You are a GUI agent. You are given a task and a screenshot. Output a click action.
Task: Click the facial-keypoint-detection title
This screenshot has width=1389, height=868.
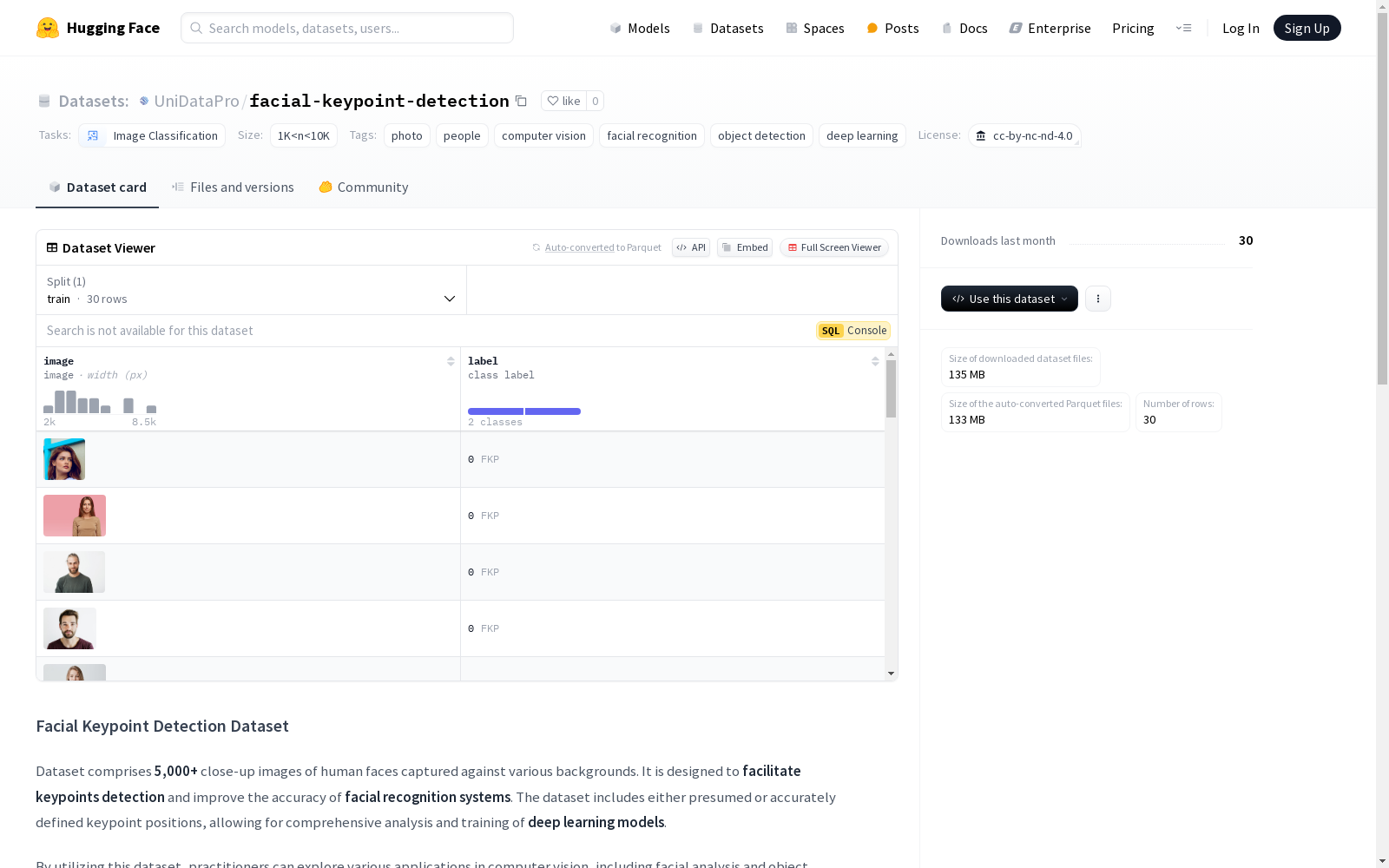coord(379,101)
